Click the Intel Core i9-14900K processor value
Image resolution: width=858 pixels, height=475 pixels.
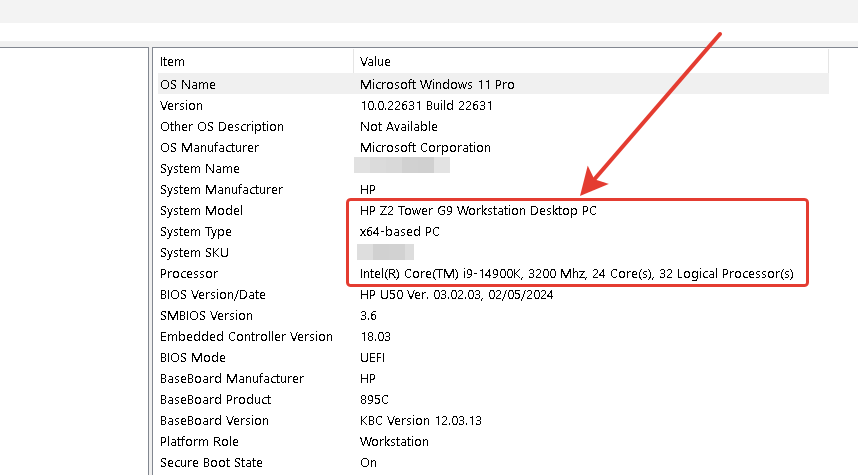(x=576, y=274)
